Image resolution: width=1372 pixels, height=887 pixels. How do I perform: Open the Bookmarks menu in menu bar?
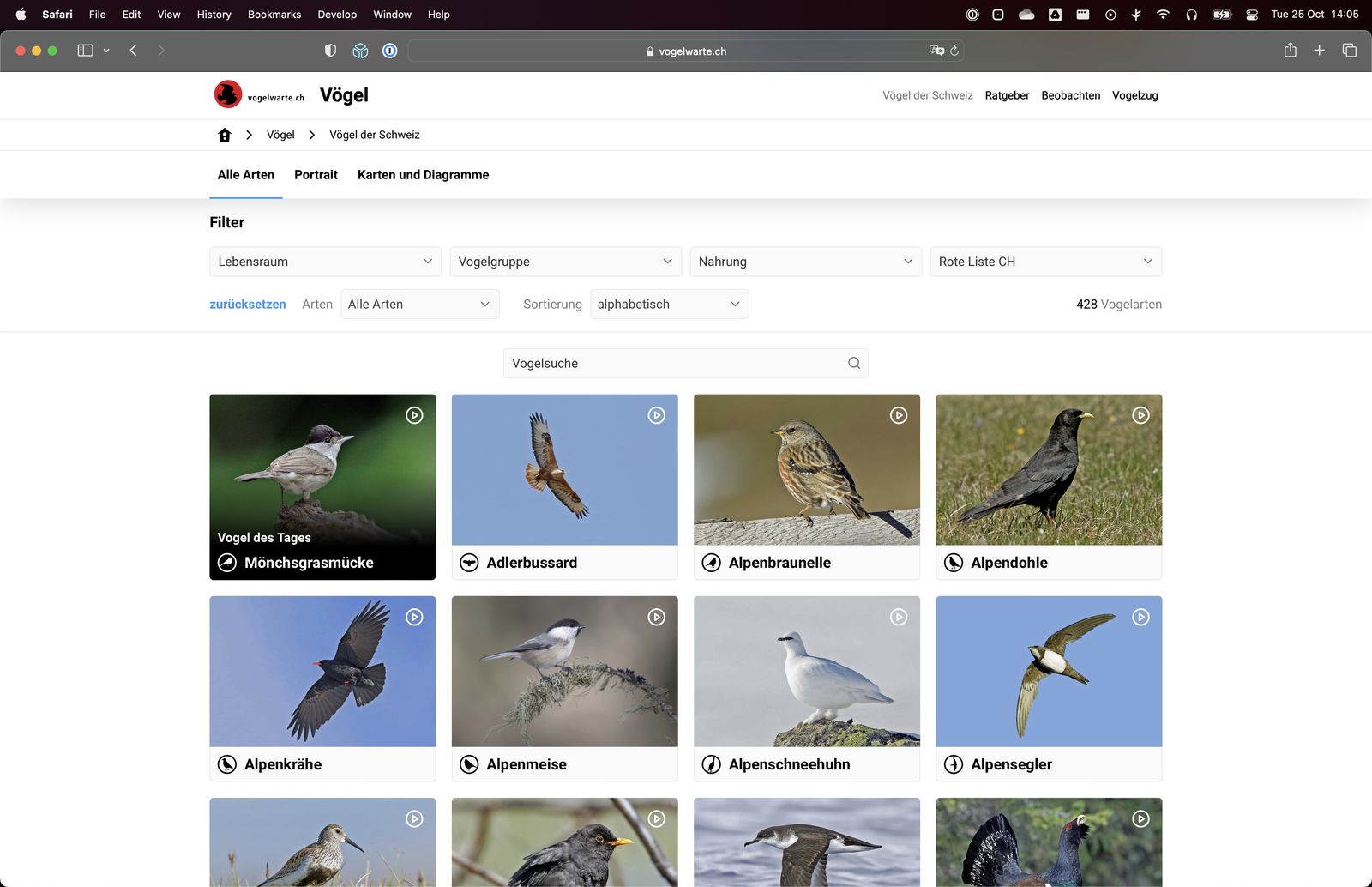click(x=274, y=15)
